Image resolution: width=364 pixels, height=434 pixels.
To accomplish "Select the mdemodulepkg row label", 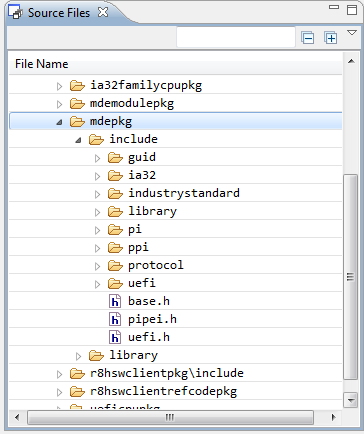I will pyautogui.click(x=132, y=104).
